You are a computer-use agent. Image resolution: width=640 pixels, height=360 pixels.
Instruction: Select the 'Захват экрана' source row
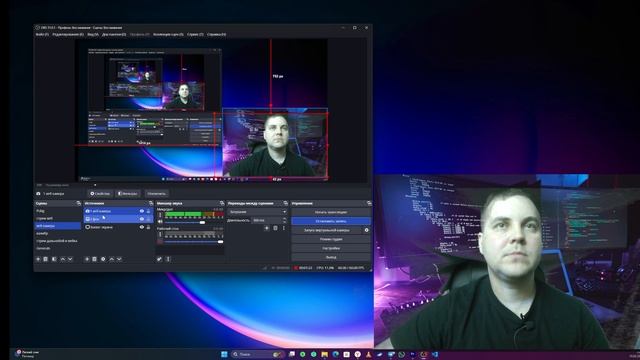(x=118, y=227)
